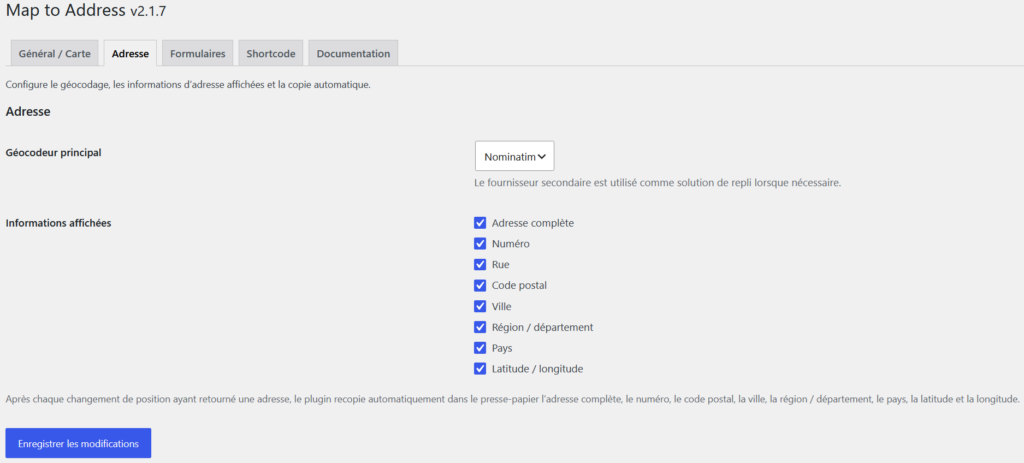Click the Latitude / longitude label text

(537, 369)
